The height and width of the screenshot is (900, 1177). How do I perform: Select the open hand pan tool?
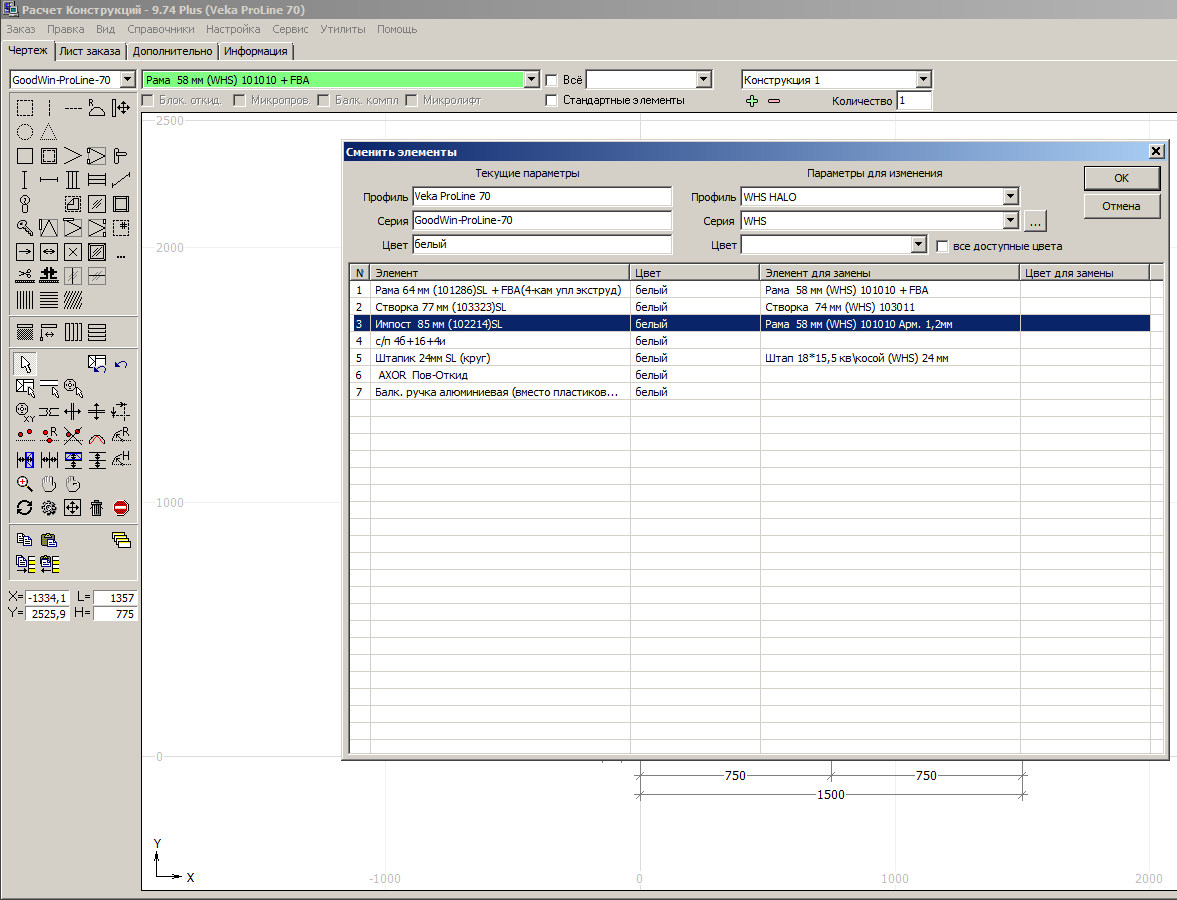point(49,483)
